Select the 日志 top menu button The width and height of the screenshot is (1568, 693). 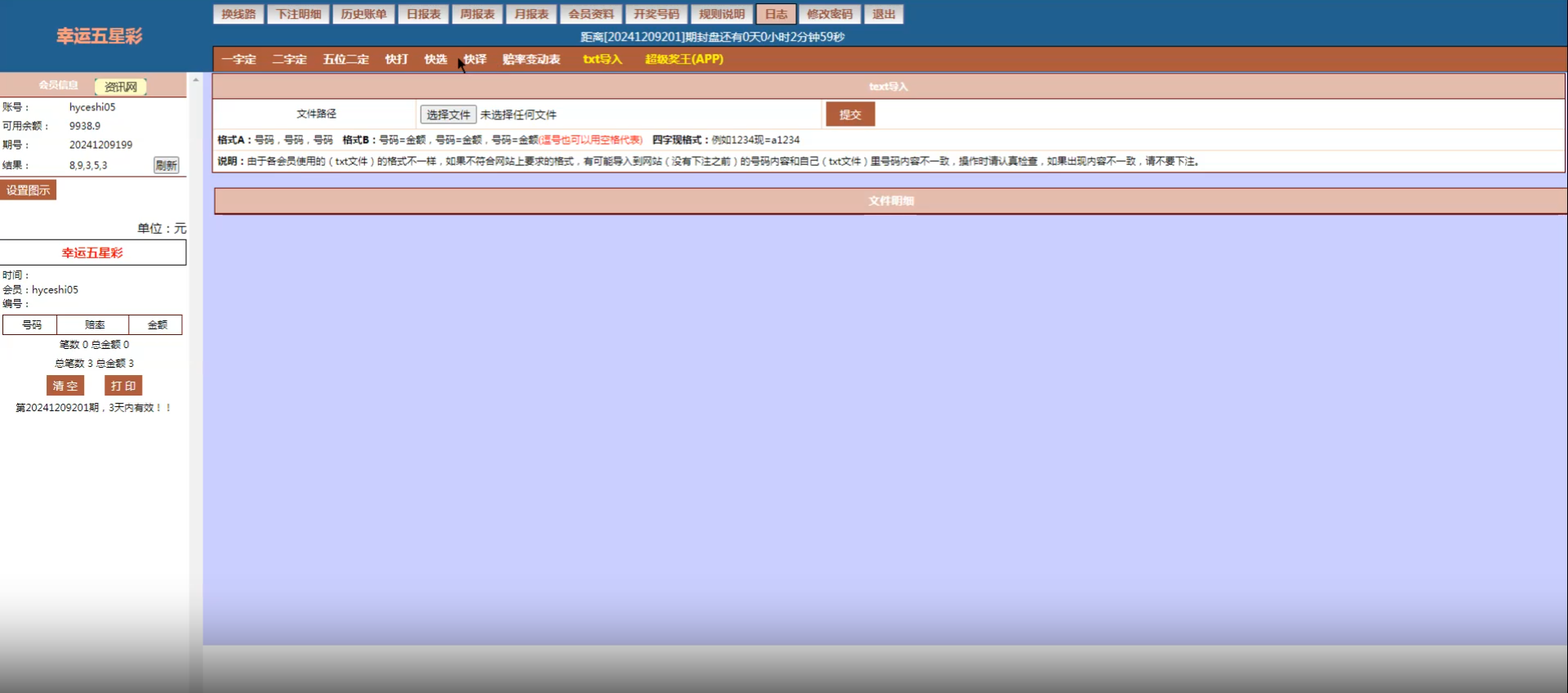pos(776,14)
